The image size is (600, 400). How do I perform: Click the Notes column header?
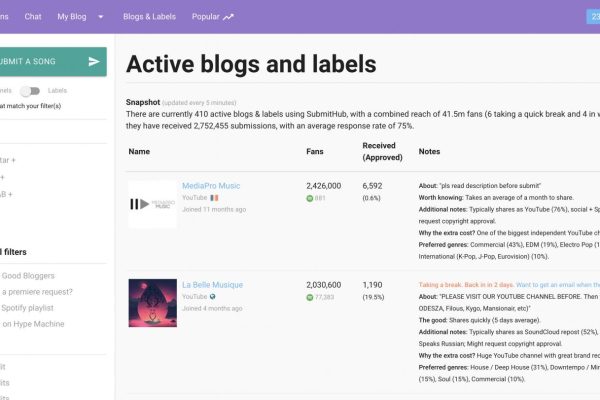(x=429, y=152)
